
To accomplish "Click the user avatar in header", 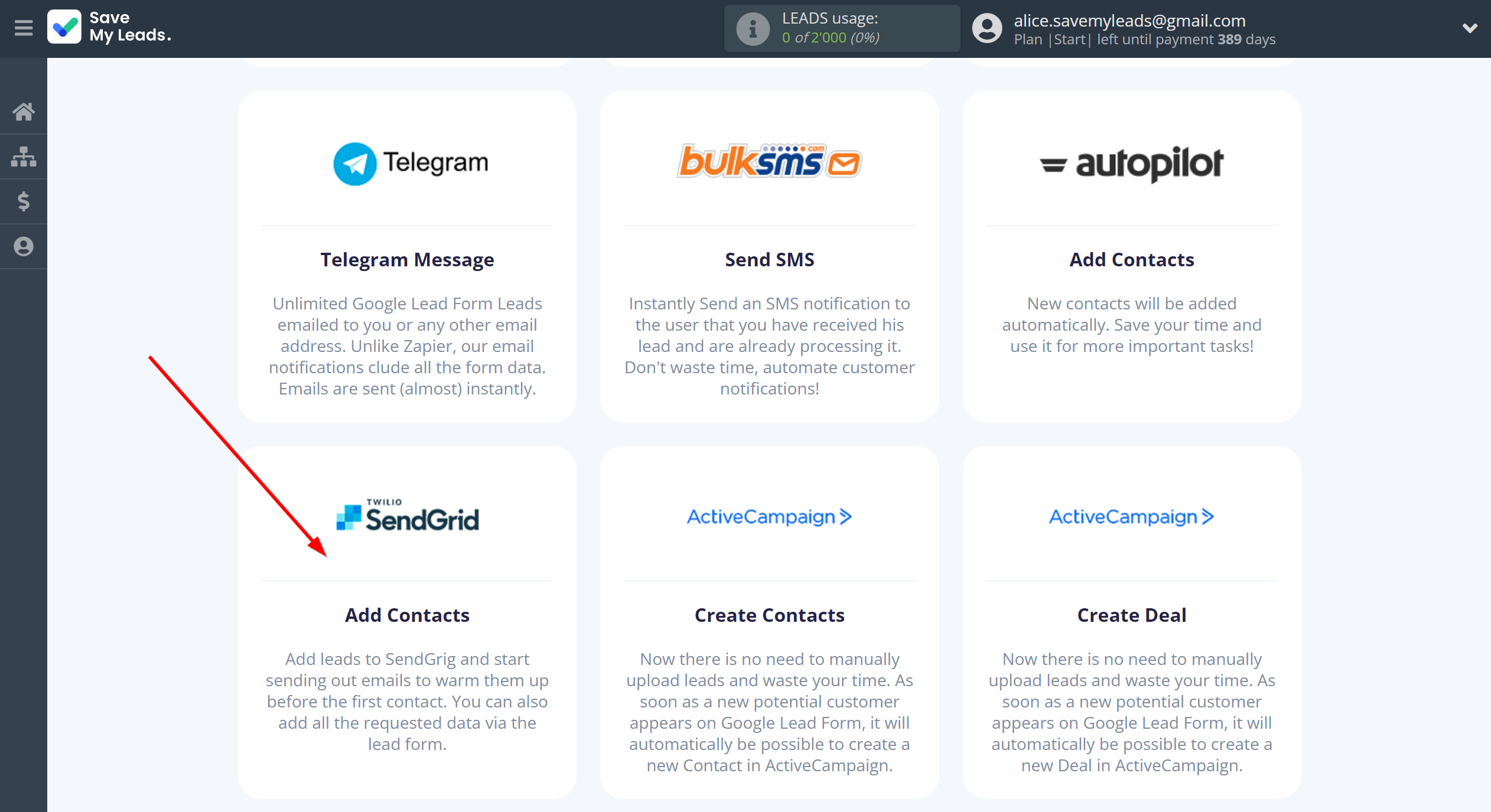I will pos(987,28).
